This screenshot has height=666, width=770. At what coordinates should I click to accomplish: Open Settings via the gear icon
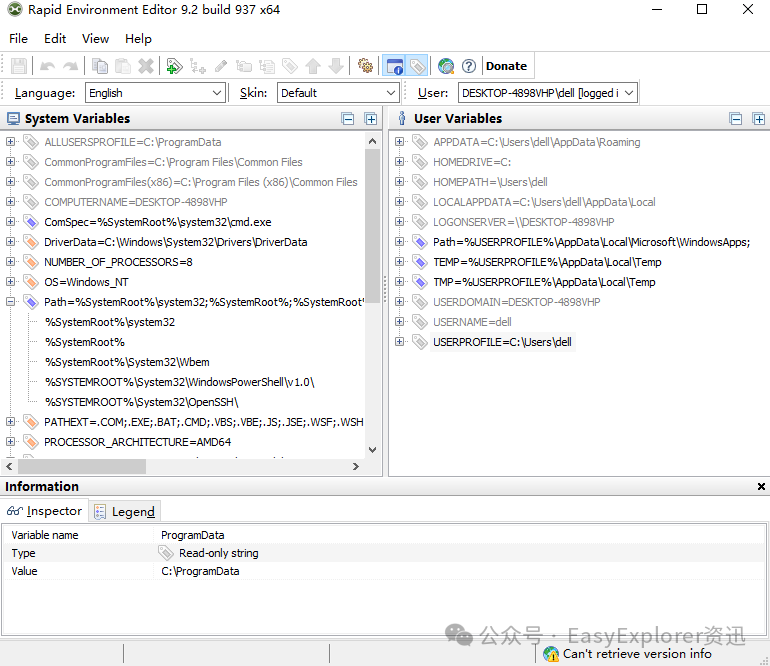pos(365,66)
